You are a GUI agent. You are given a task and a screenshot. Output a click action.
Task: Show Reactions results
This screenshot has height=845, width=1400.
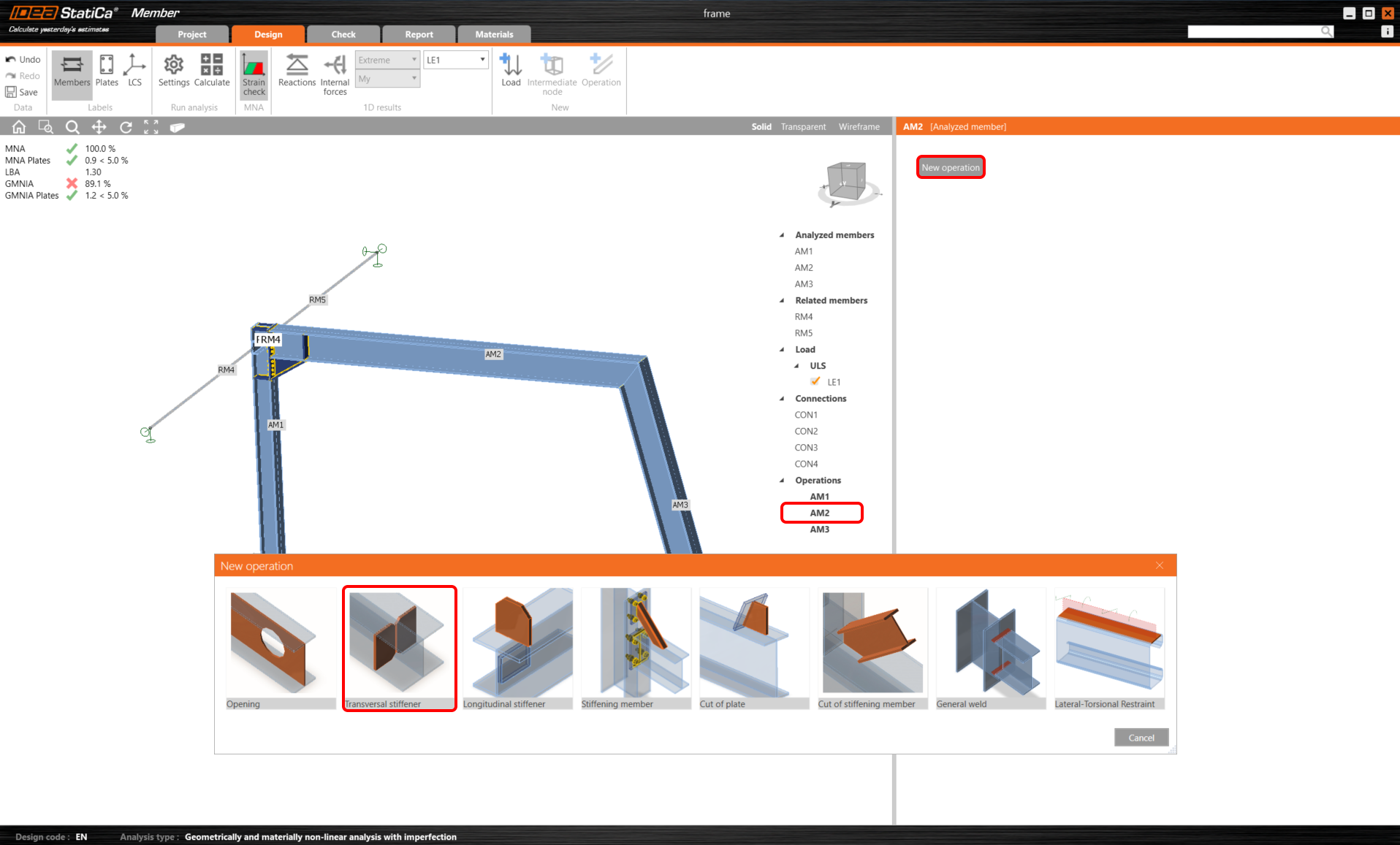click(x=297, y=71)
